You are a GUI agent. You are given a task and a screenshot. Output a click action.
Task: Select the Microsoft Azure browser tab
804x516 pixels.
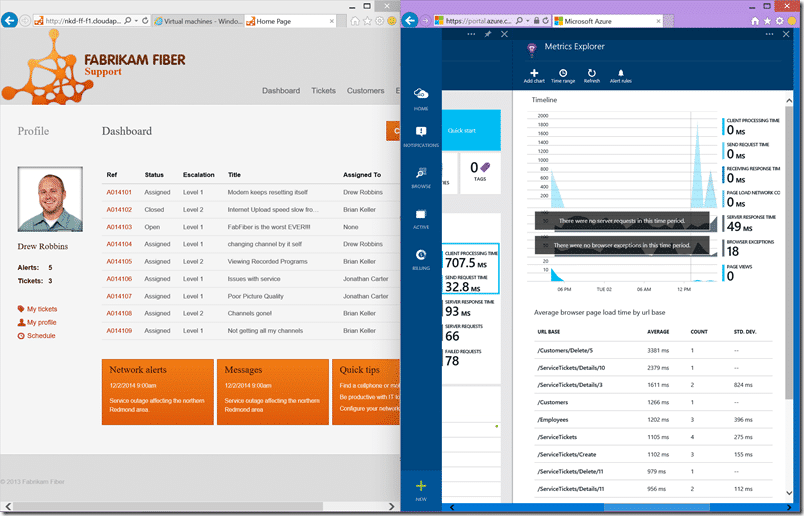[x=608, y=21]
